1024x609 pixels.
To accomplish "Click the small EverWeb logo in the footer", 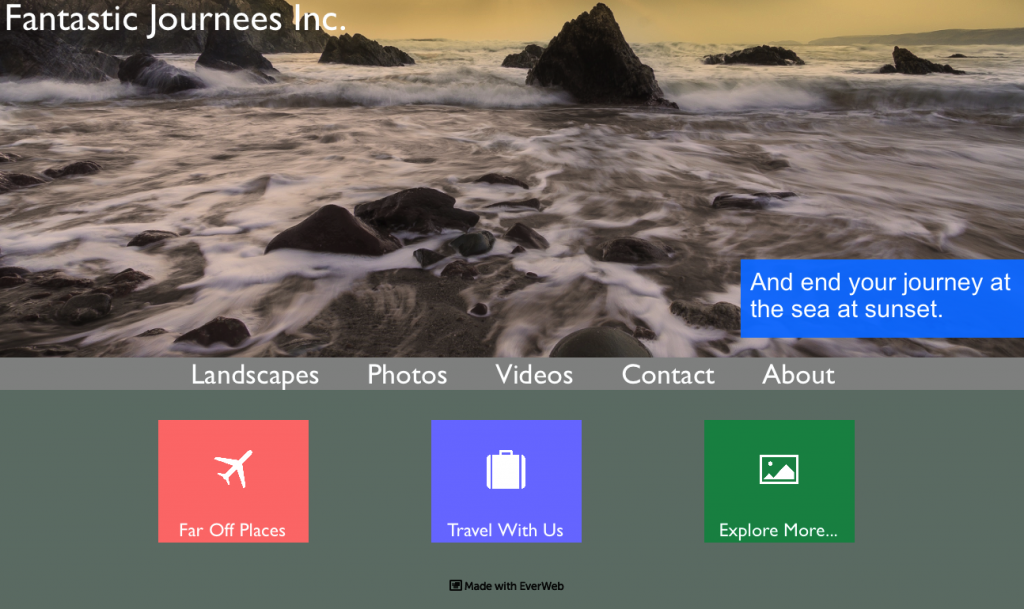I will click(x=454, y=586).
